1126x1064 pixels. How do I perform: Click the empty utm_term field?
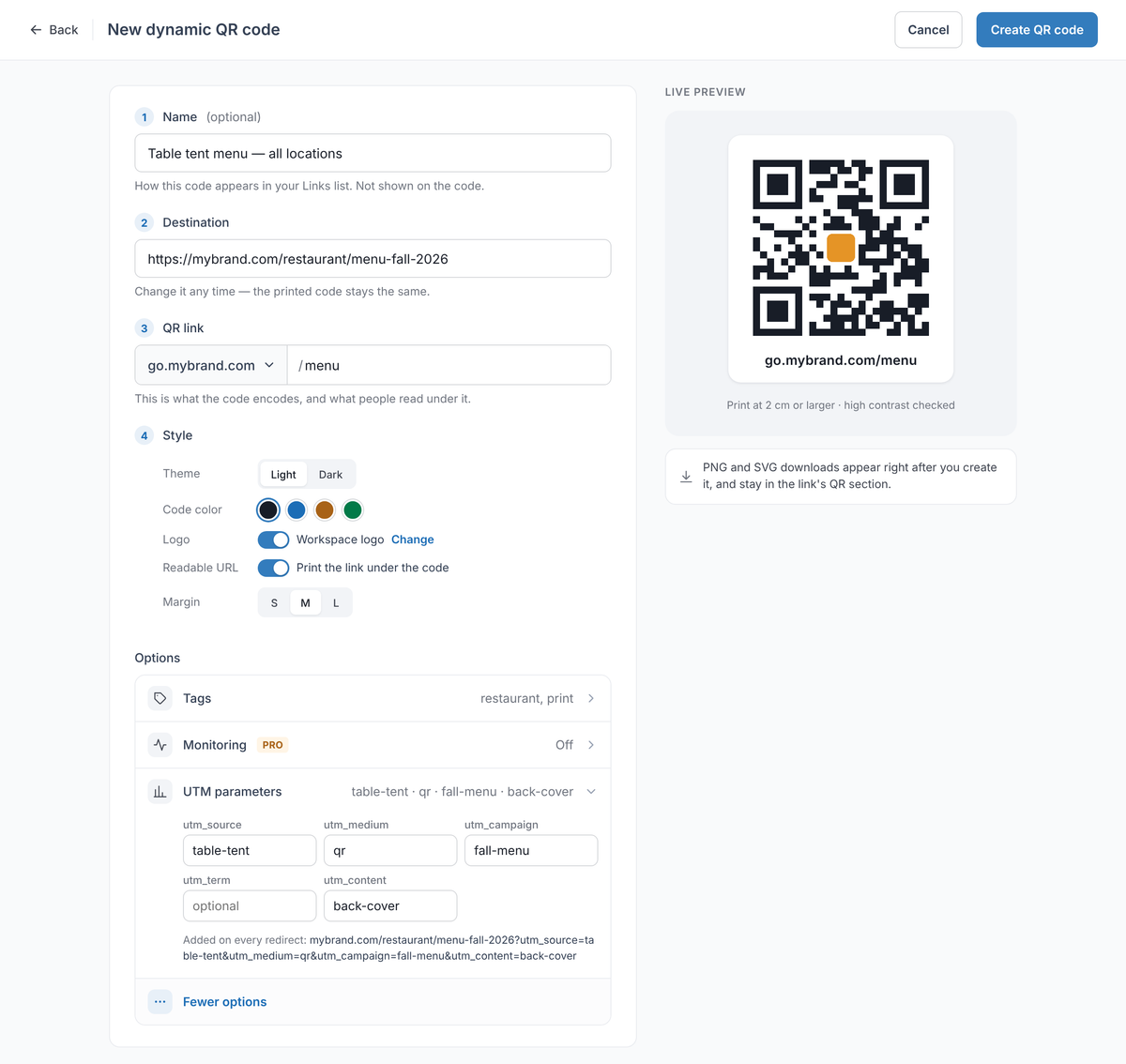coord(250,905)
